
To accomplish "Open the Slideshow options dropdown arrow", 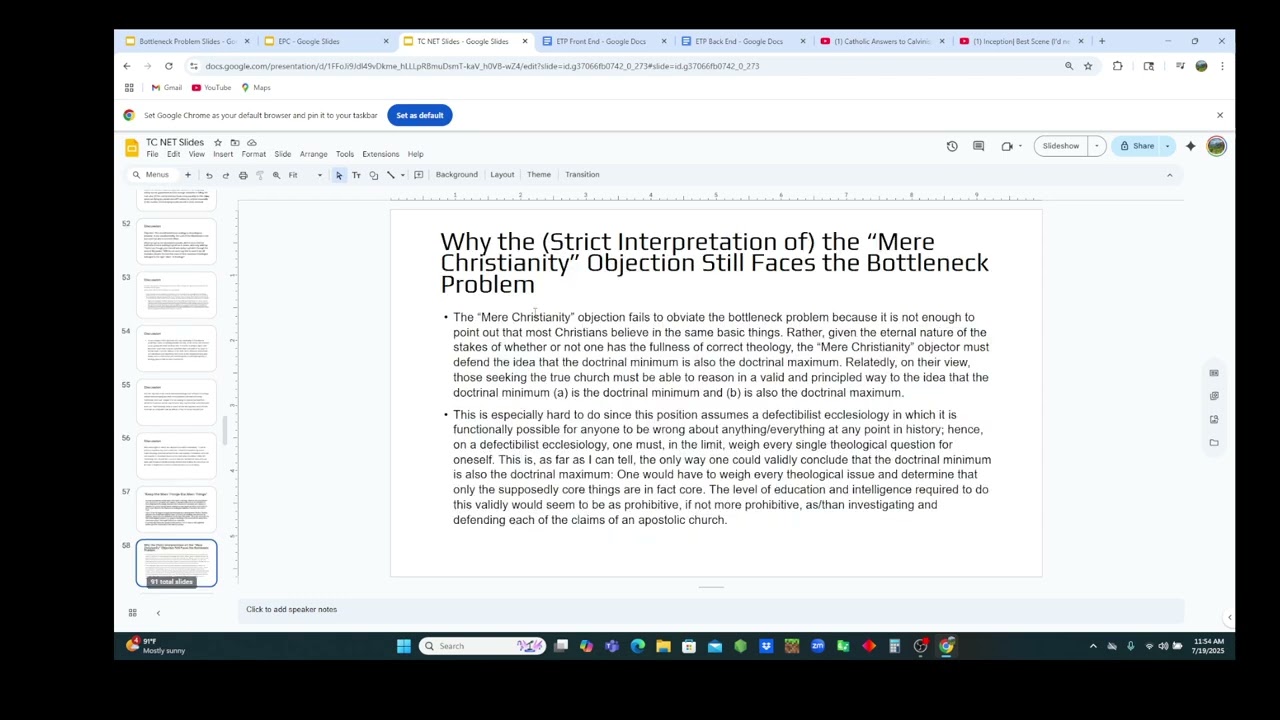I will [x=1096, y=146].
